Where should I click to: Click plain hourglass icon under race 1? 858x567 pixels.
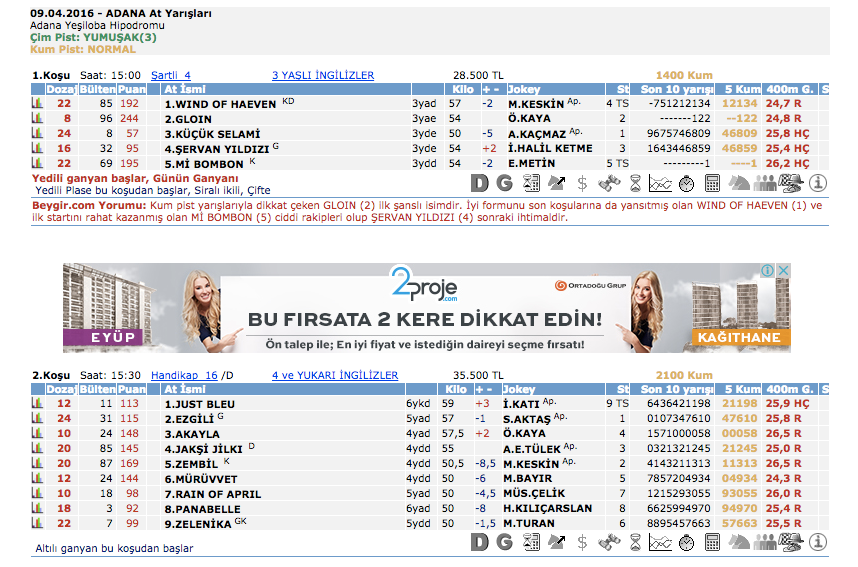(x=635, y=183)
